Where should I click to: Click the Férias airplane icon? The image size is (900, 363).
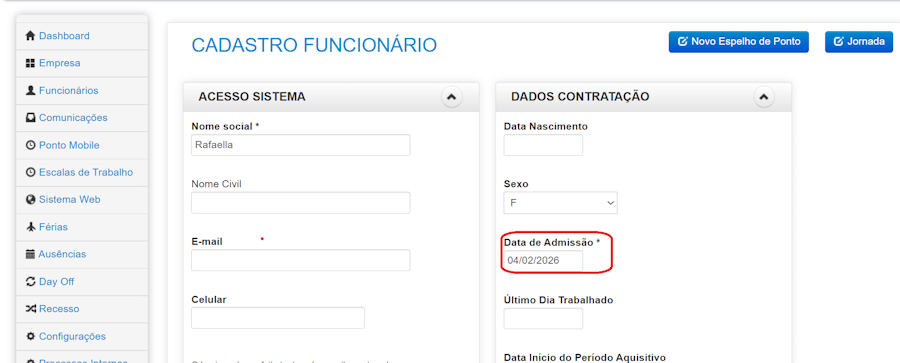click(x=31, y=227)
